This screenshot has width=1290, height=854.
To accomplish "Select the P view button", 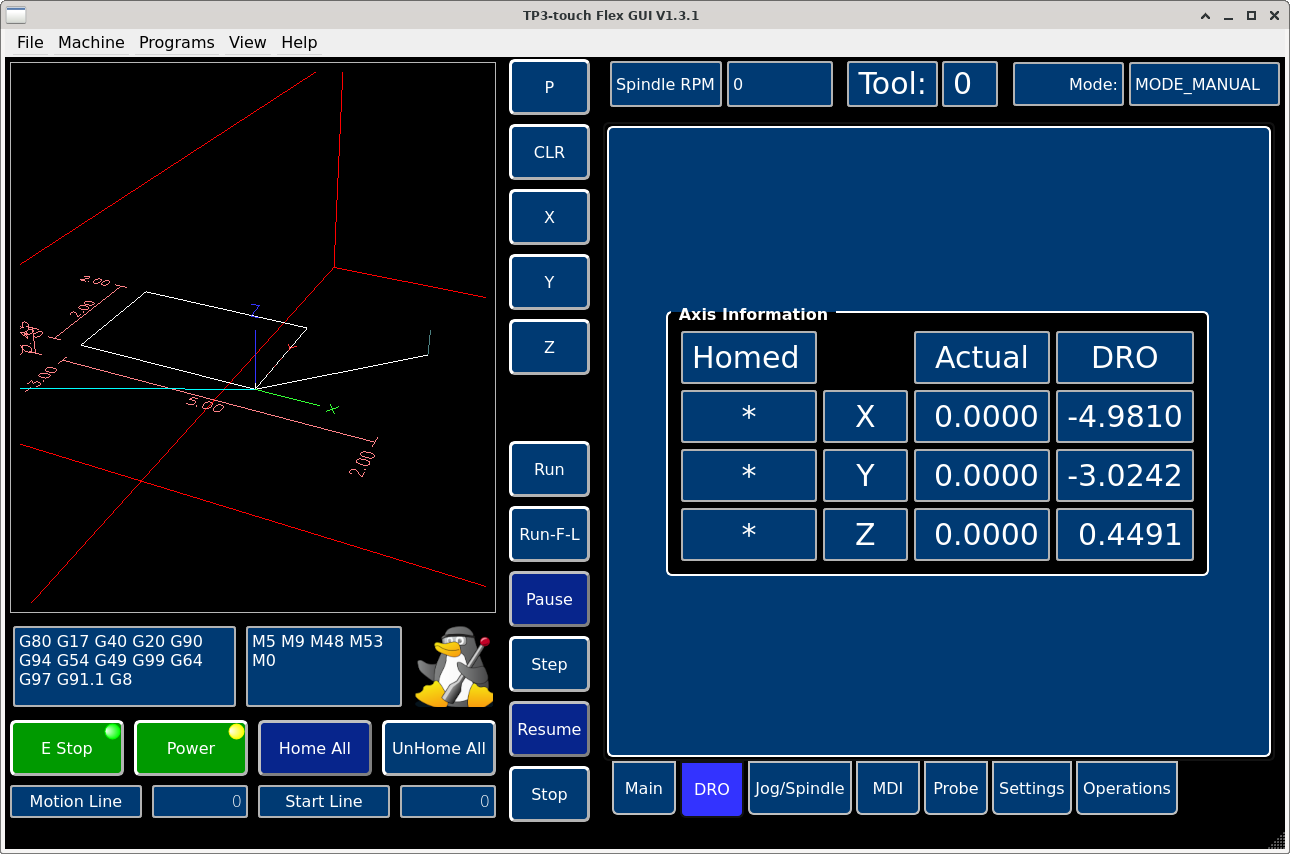I will point(549,87).
